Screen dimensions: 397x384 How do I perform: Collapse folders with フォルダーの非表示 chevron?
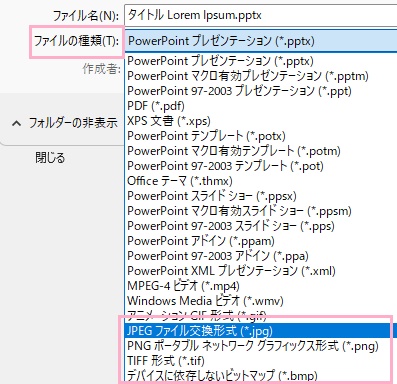point(16,124)
